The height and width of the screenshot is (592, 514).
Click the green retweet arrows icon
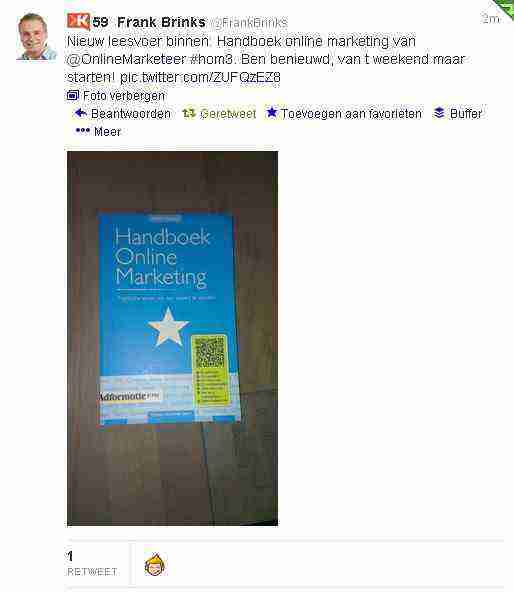(x=189, y=113)
